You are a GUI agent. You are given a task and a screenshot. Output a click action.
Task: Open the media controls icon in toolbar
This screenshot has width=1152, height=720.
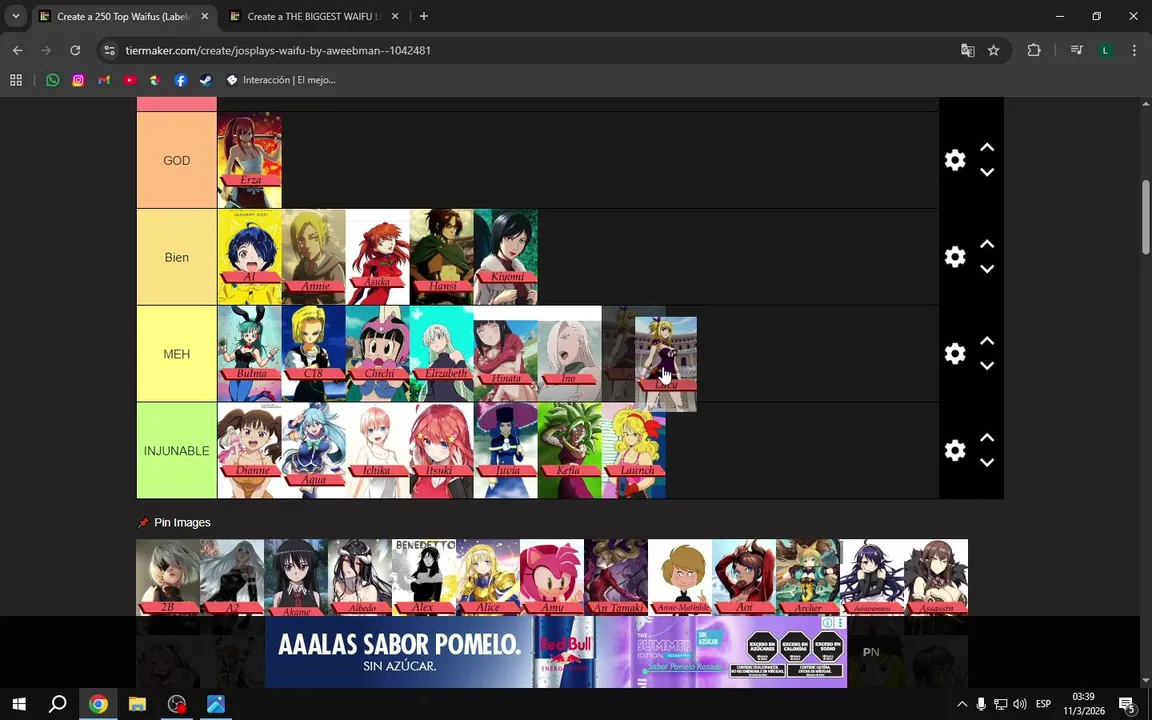click(1076, 50)
